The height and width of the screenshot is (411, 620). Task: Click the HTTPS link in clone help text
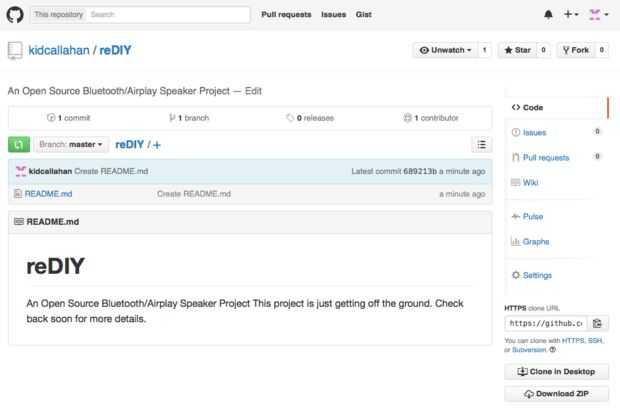573,341
